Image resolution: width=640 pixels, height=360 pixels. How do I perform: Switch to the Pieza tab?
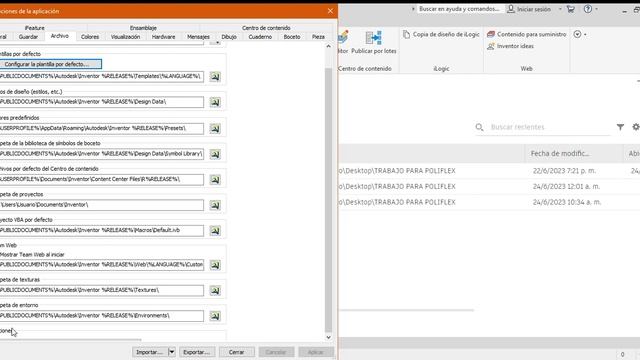coord(318,37)
